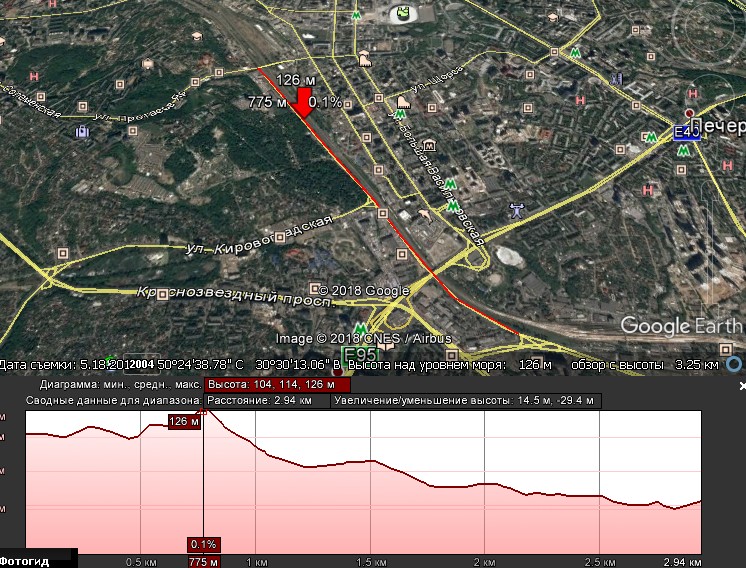
Task: Open historical imagery via the 2004 year indicator
Action: tap(141, 365)
